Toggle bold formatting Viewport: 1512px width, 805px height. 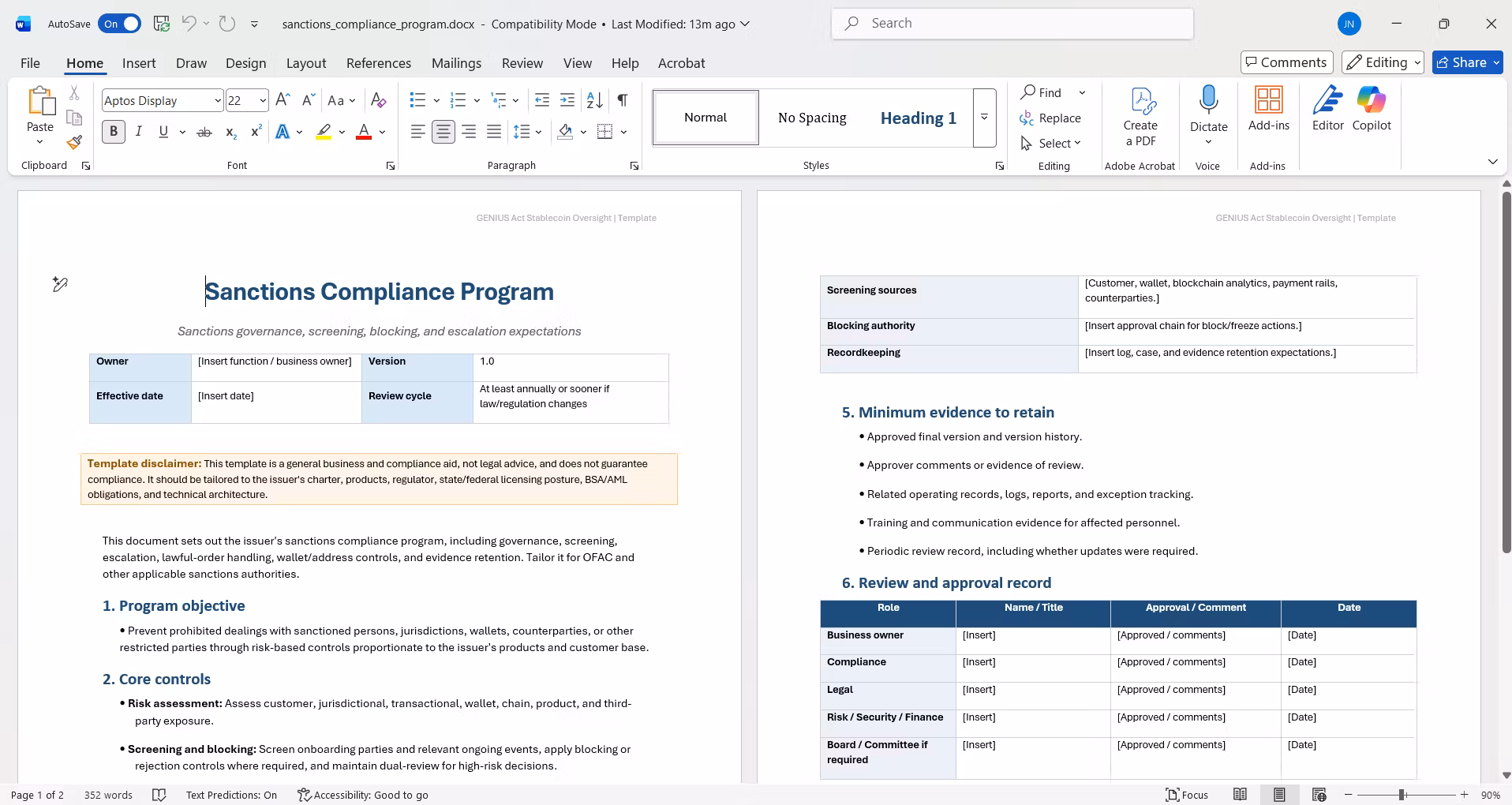(114, 132)
